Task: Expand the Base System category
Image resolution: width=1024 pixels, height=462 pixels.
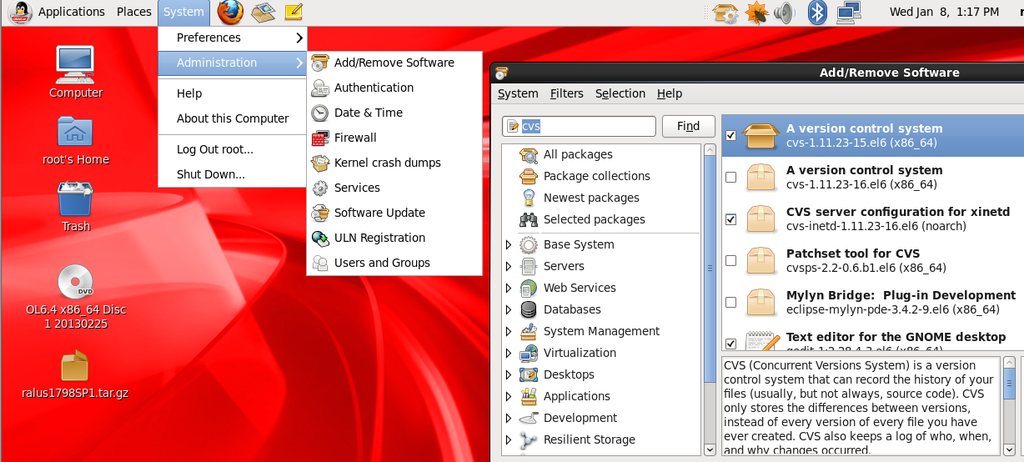Action: click(508, 245)
